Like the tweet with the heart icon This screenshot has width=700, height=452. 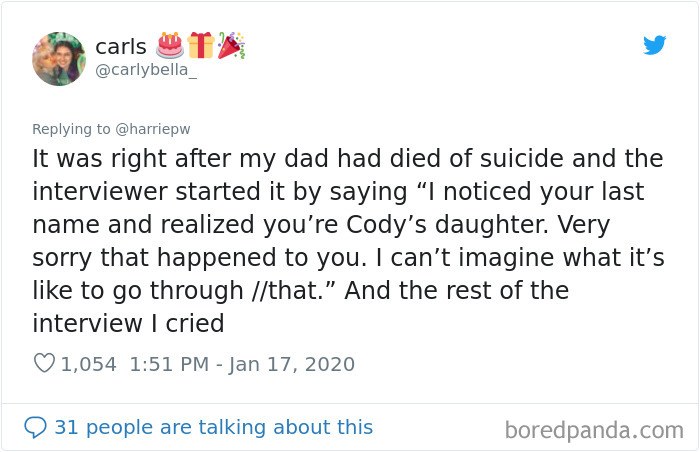pyautogui.click(x=44, y=364)
